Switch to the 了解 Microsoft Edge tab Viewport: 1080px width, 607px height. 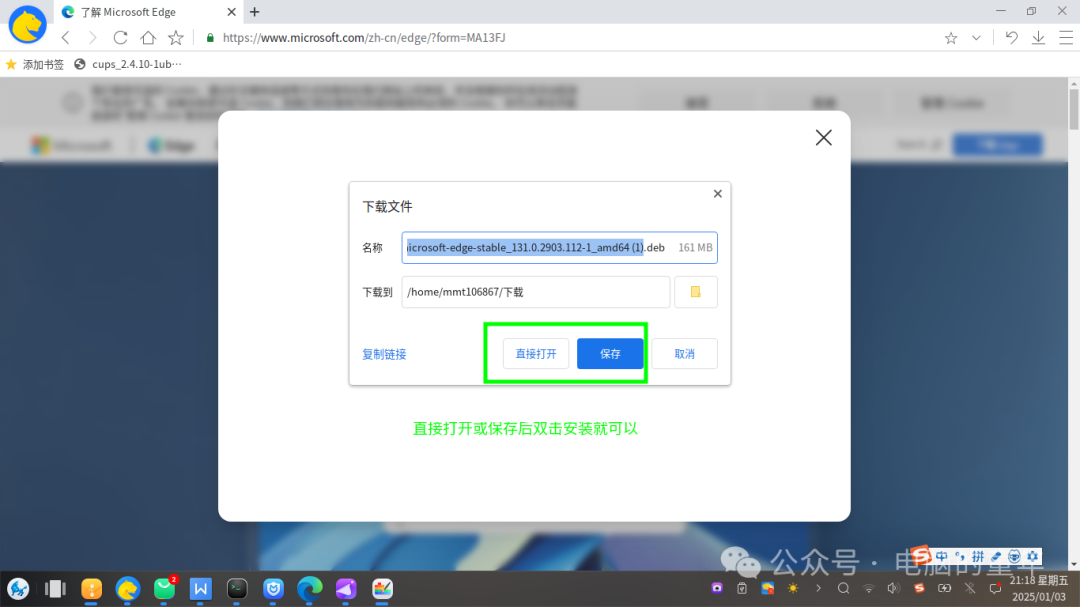click(x=140, y=11)
